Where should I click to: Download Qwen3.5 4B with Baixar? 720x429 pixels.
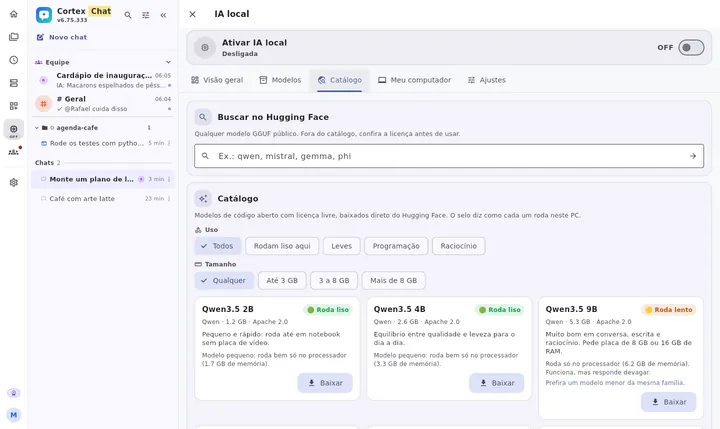coord(497,383)
